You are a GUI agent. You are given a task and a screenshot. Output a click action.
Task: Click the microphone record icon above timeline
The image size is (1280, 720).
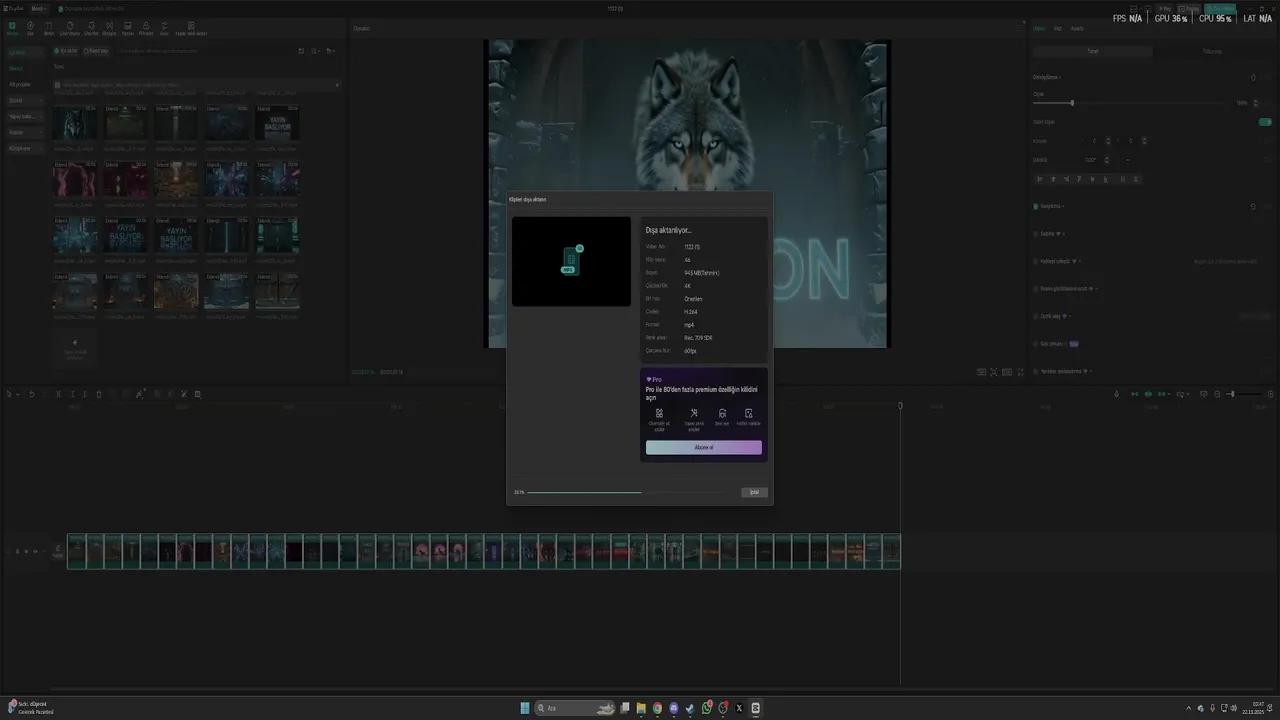1117,394
